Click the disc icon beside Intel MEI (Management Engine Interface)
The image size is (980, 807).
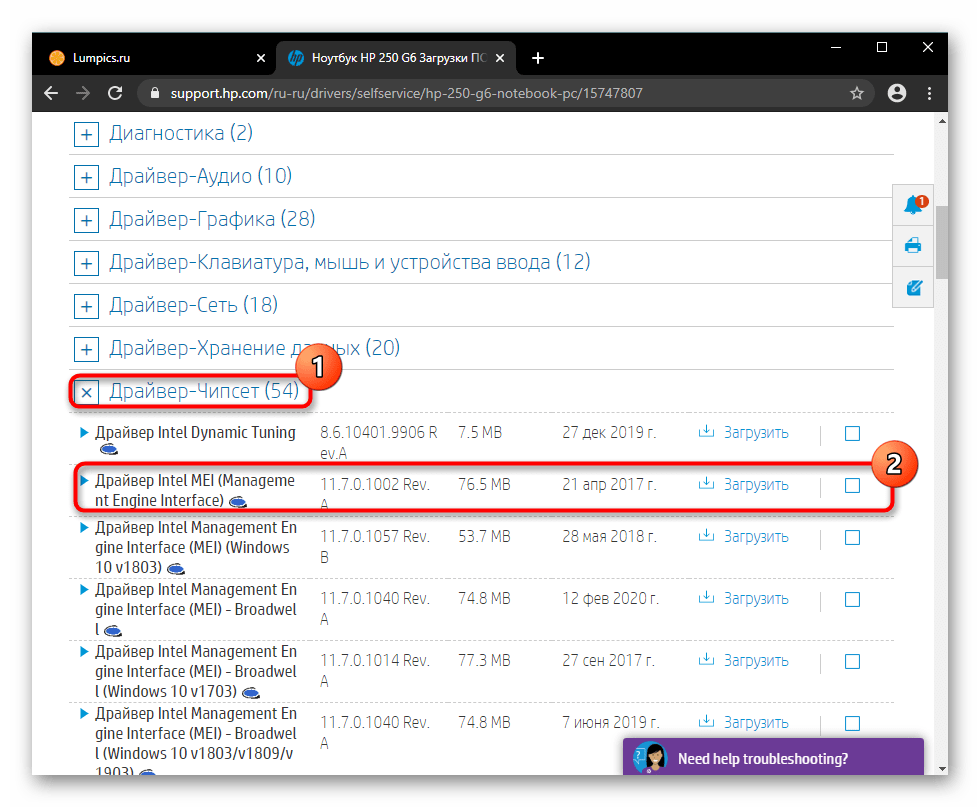(x=238, y=501)
